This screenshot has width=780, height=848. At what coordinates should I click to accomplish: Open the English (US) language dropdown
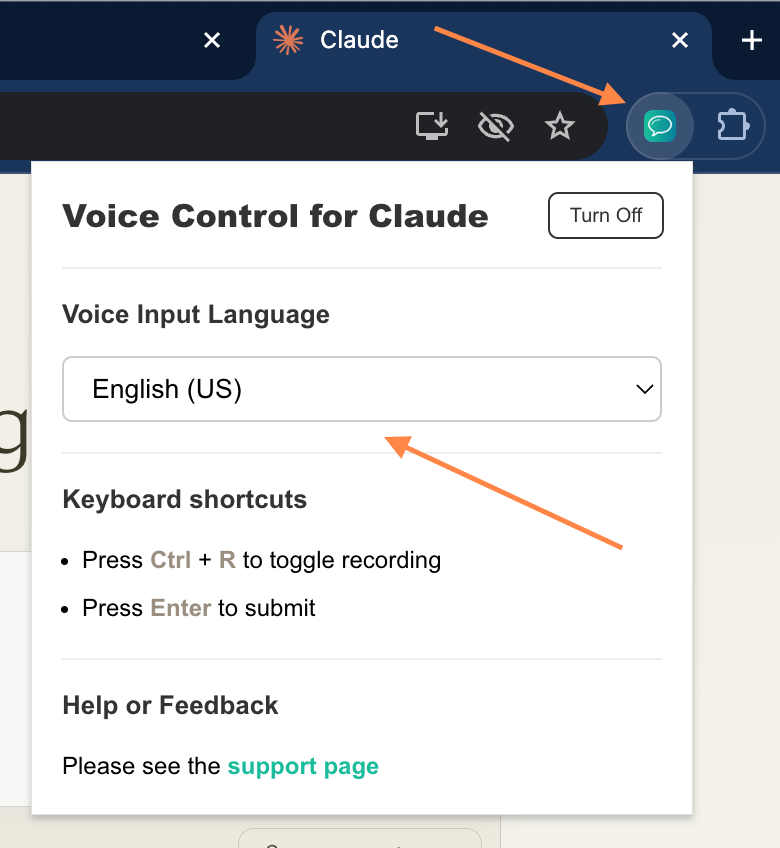point(360,389)
